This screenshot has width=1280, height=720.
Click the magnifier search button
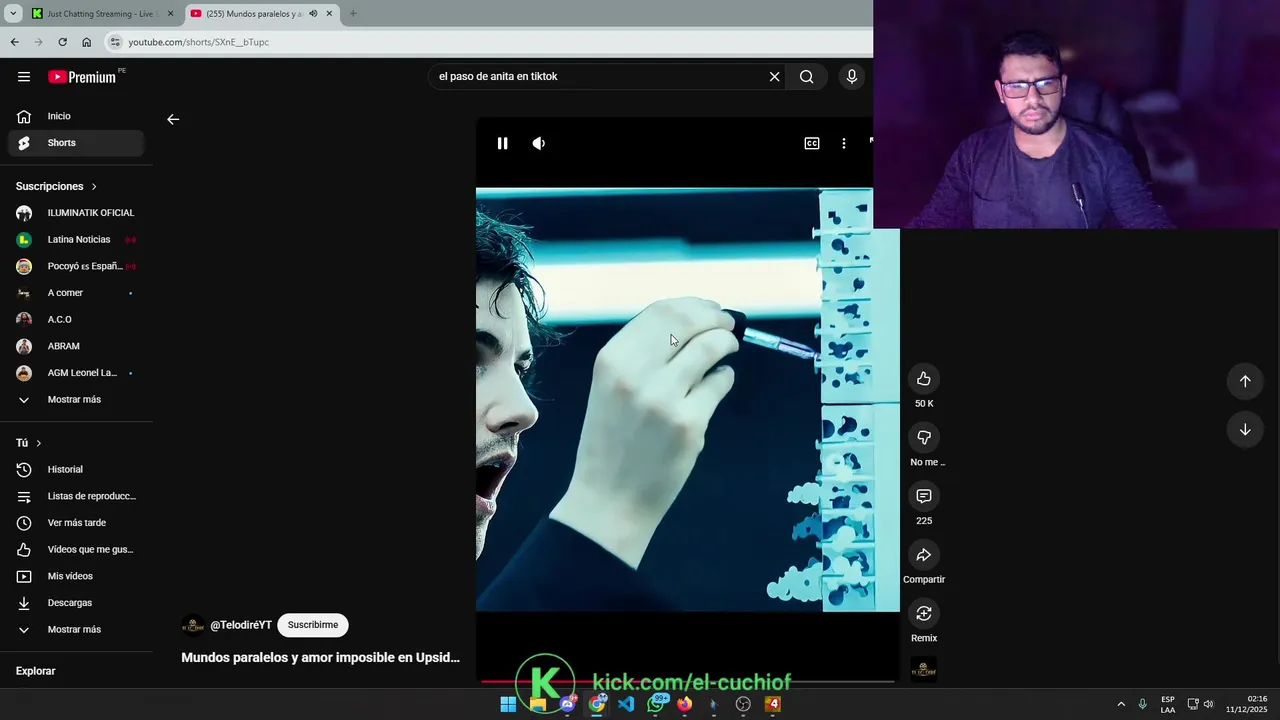pyautogui.click(x=806, y=77)
